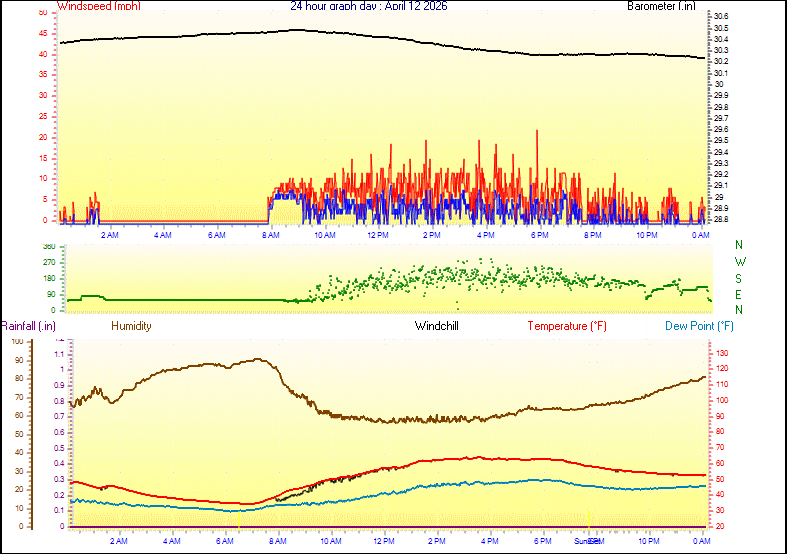Click the Humidity legend label
Image resolution: width=798 pixels, height=554 pixels.
[x=131, y=326]
